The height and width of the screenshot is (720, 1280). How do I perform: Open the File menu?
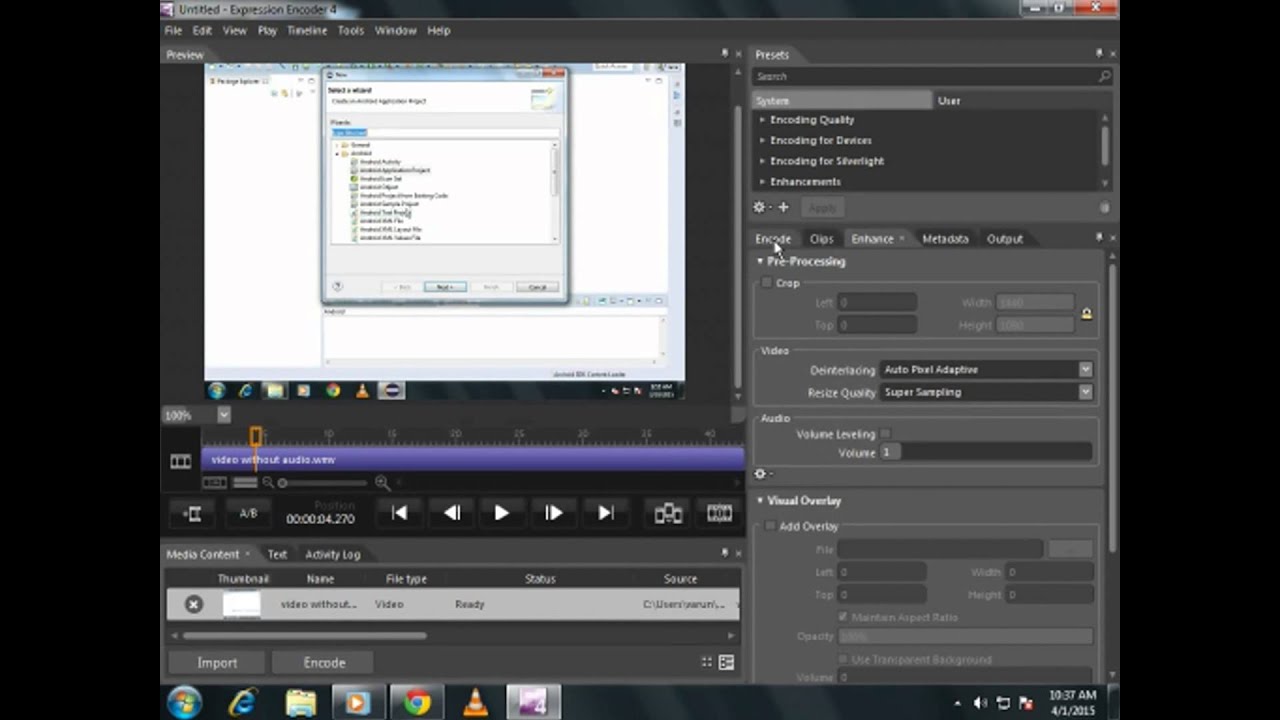(173, 30)
